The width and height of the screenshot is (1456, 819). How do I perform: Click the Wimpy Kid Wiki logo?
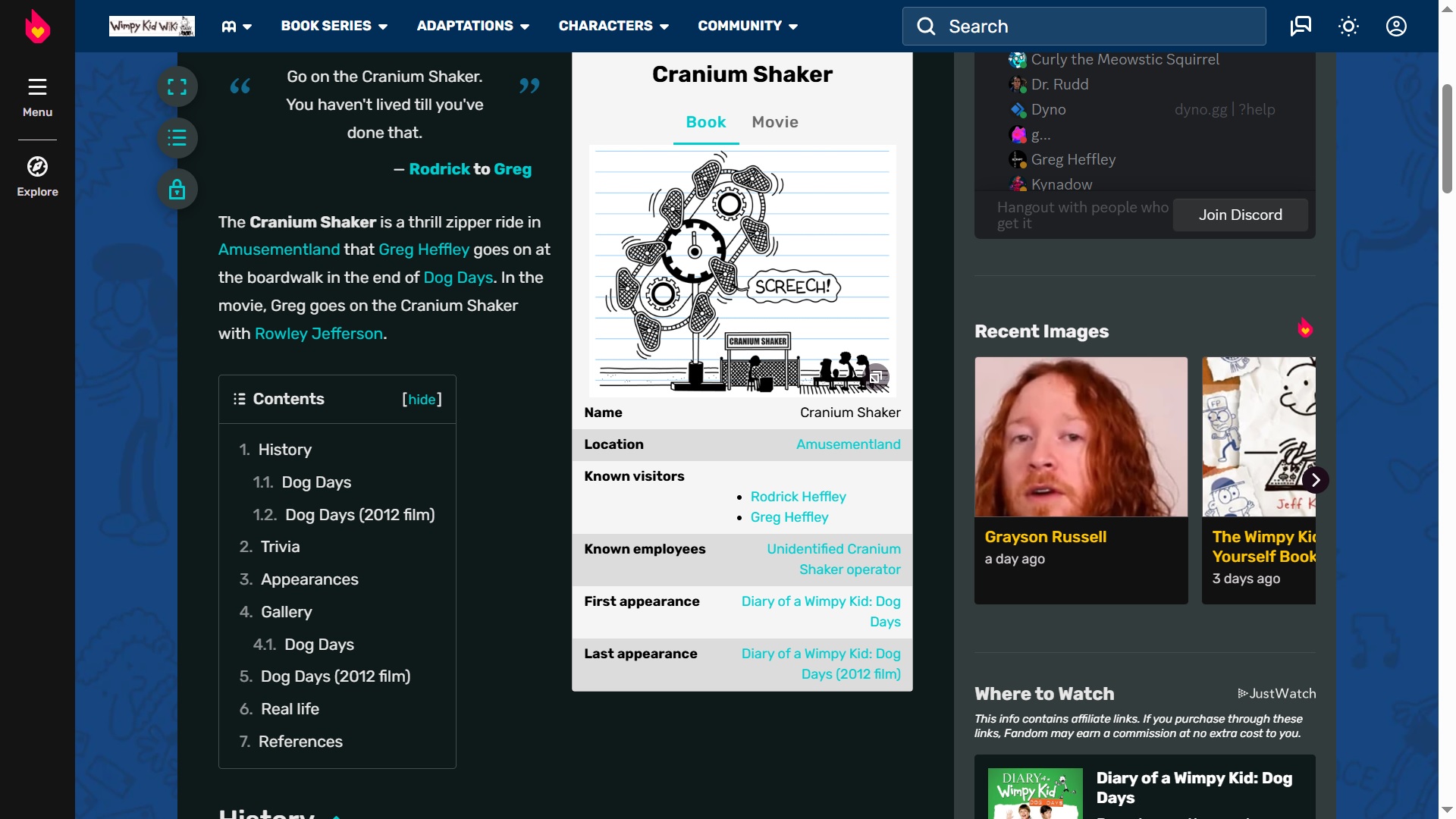[x=152, y=26]
